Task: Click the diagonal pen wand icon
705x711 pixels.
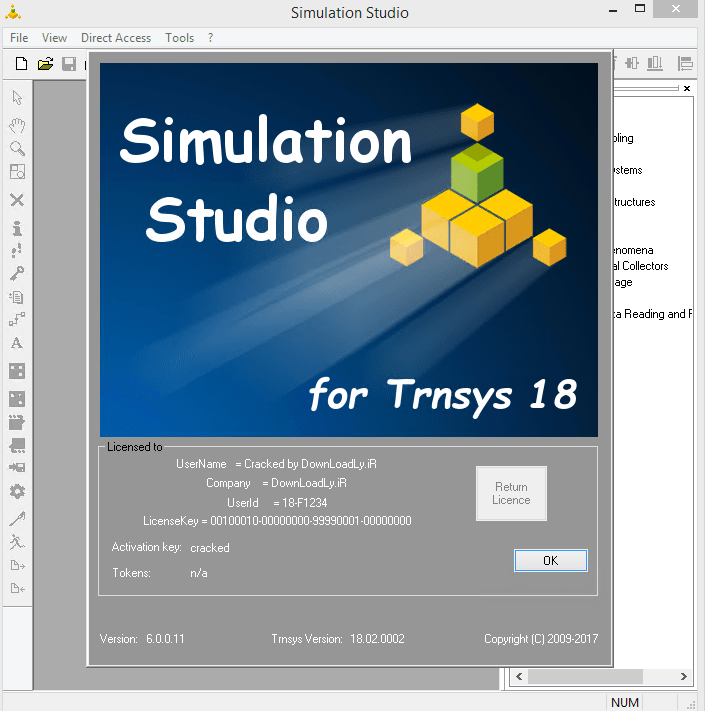Action: (x=17, y=519)
